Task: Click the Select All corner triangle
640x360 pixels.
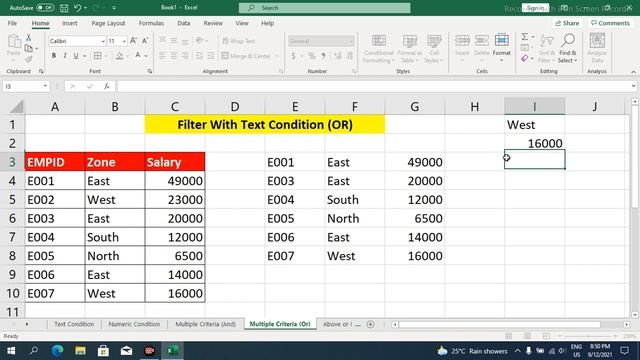Action: (17, 107)
